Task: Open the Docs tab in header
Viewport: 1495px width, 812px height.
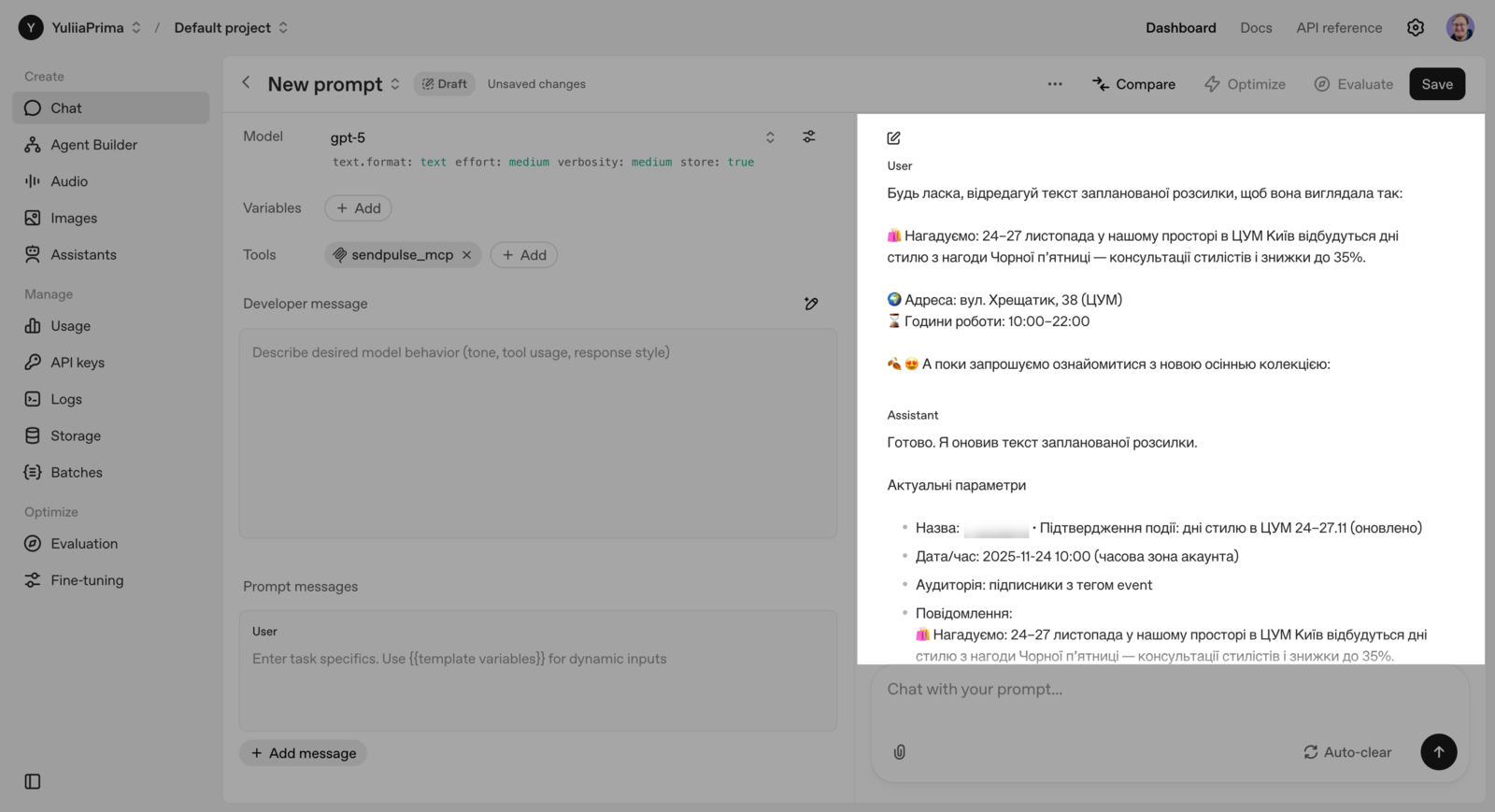Action: (1256, 28)
